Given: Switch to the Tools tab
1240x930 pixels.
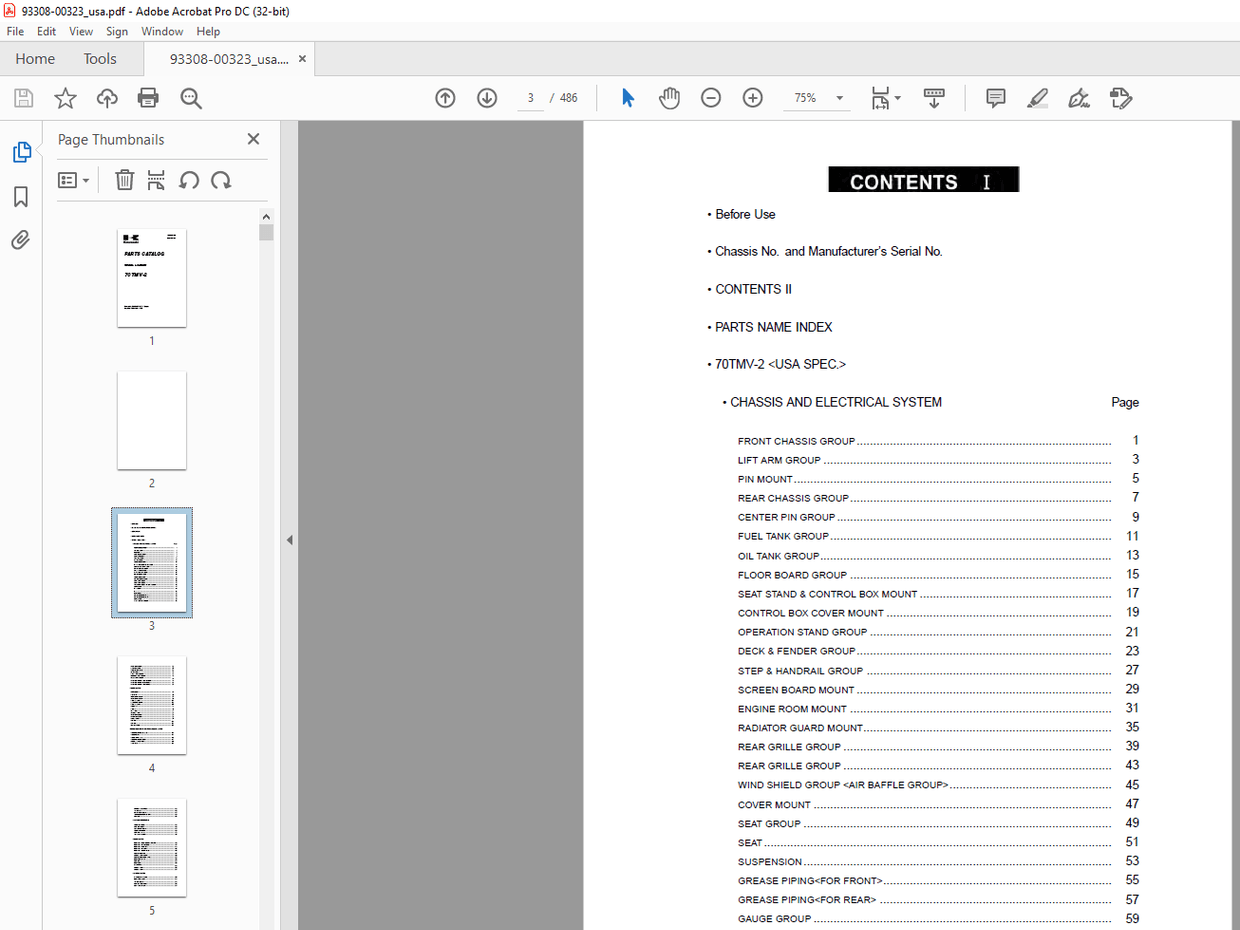Looking at the screenshot, I should (99, 58).
